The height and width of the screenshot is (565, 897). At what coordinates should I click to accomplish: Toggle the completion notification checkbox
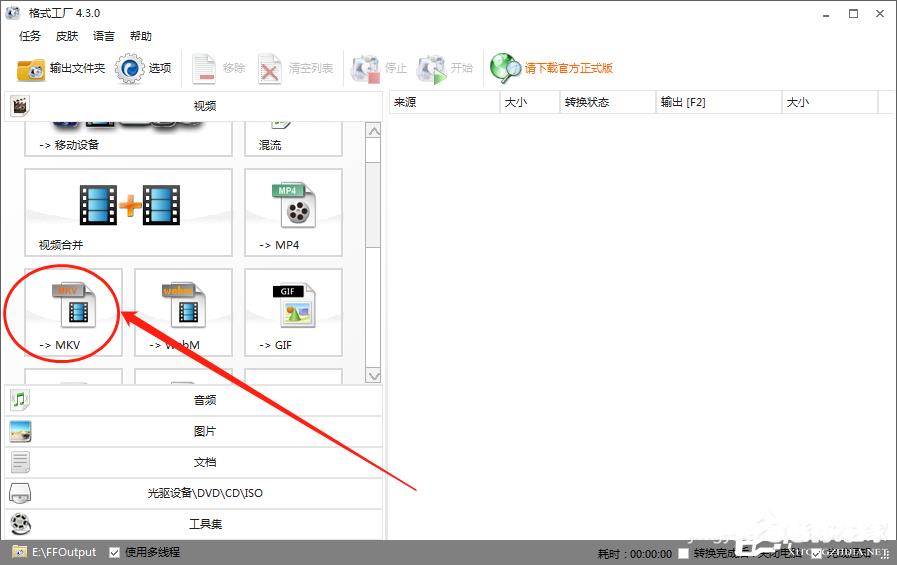(x=816, y=553)
